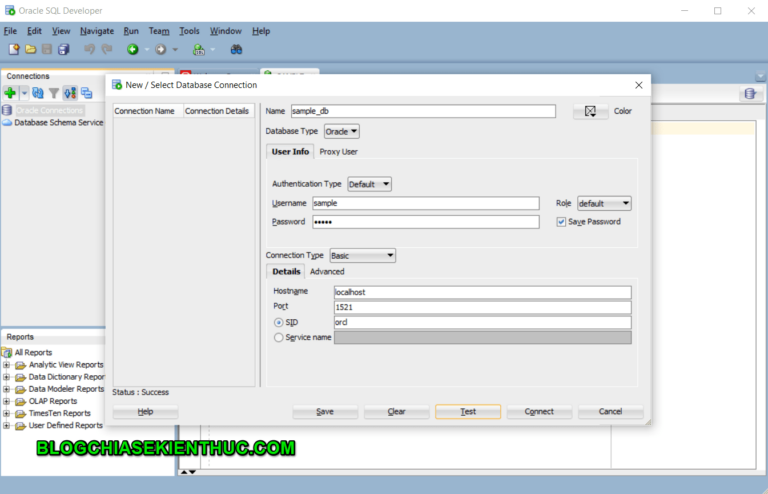The width and height of the screenshot is (768, 494).
Task: Open the Authentication Type dropdown
Action: tap(369, 184)
